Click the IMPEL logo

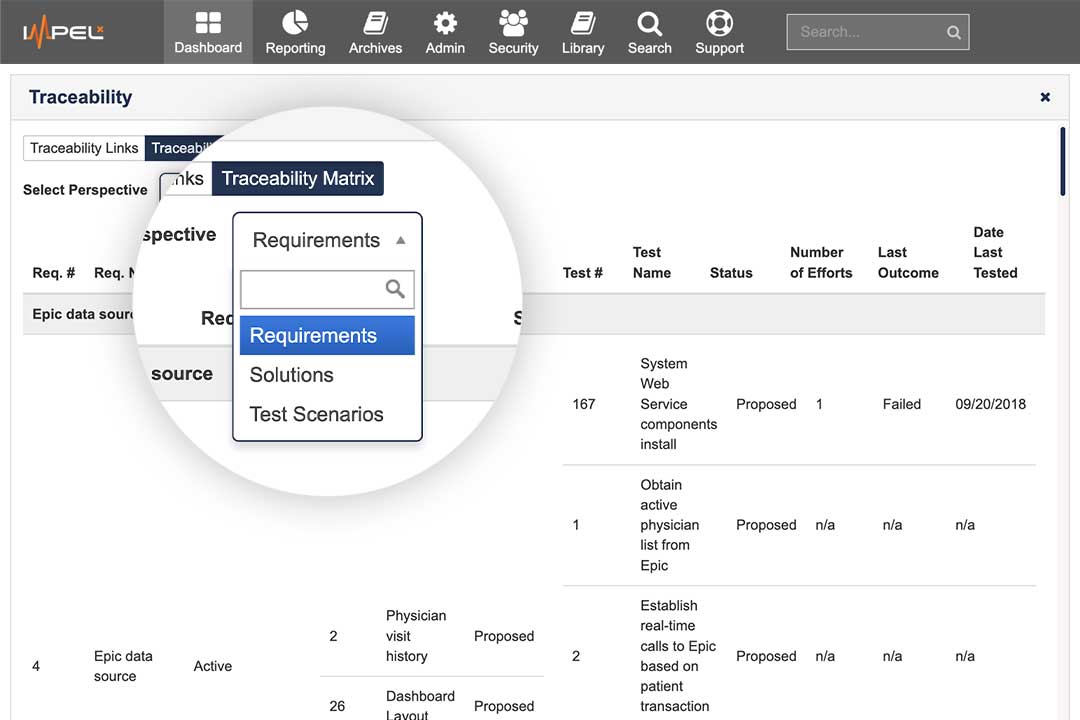coord(63,32)
